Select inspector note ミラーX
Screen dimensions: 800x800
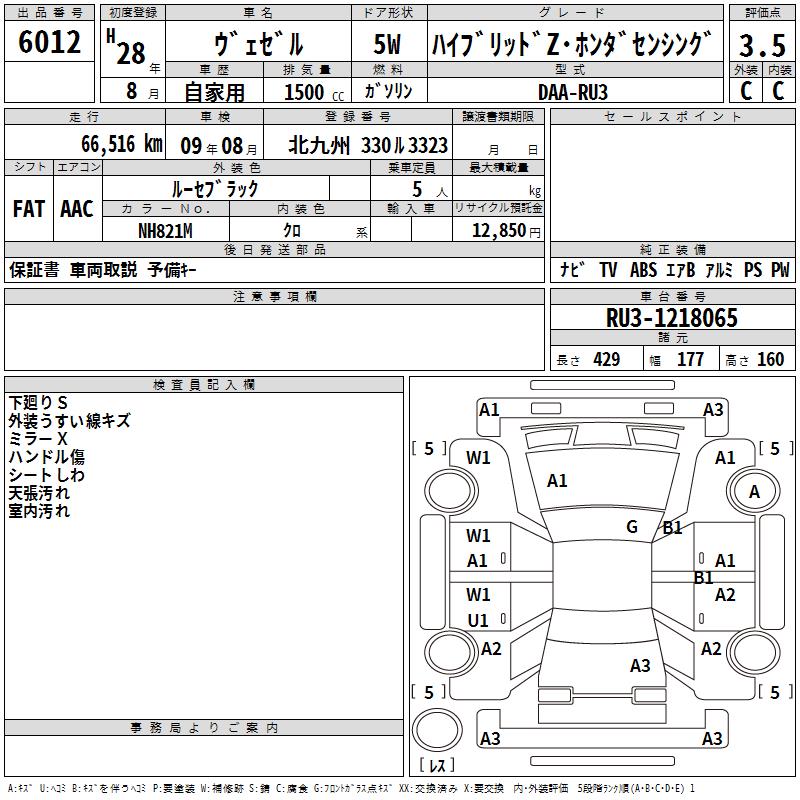click(x=38, y=439)
